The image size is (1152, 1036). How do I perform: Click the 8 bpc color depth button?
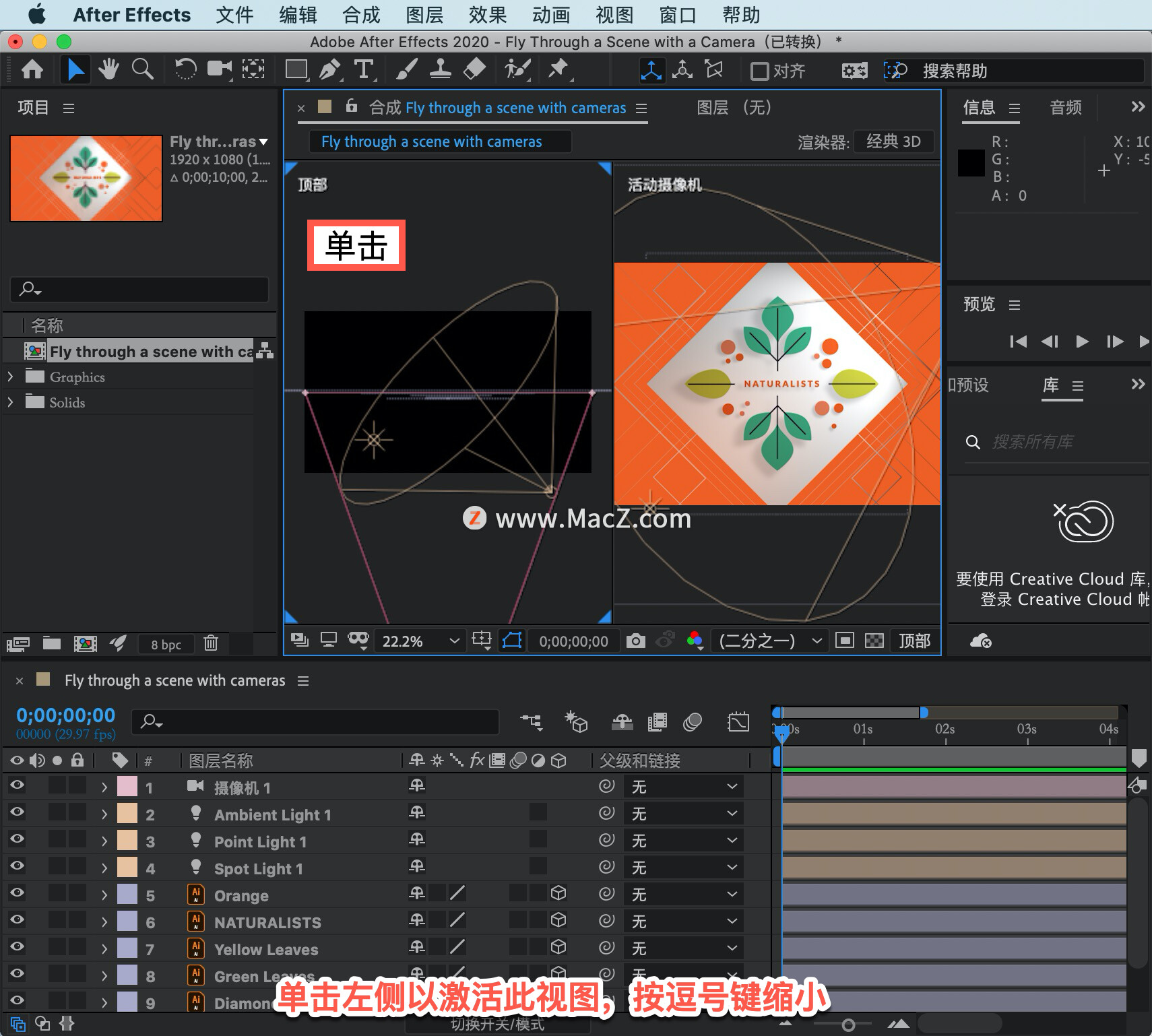point(166,645)
